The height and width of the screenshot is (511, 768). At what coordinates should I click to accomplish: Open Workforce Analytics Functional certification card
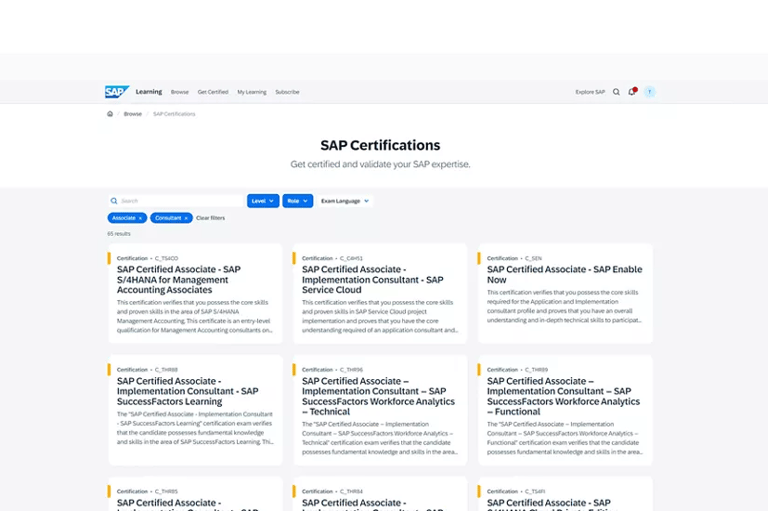[x=565, y=410]
